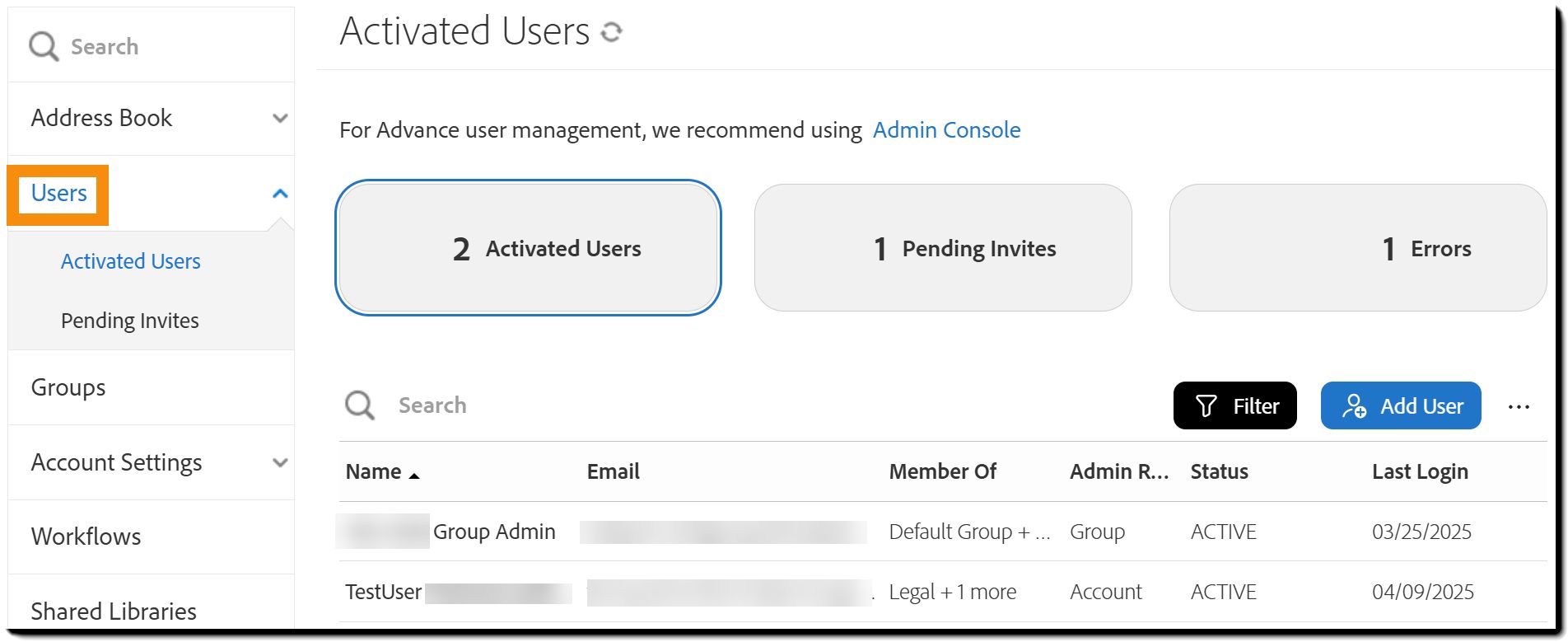Select Activated Users in the sidebar

[131, 261]
